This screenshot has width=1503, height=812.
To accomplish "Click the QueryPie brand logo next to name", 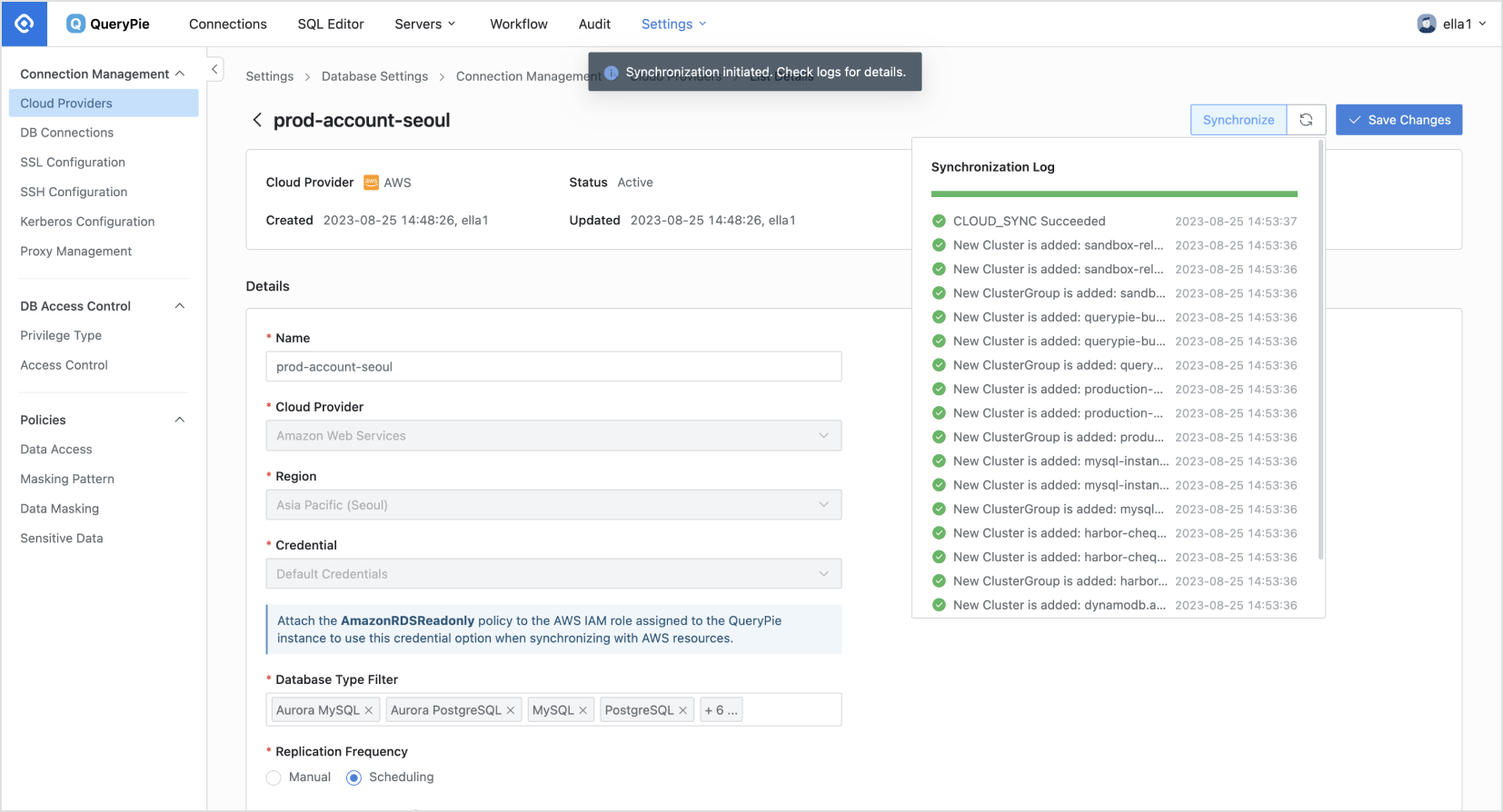I will pos(76,24).
